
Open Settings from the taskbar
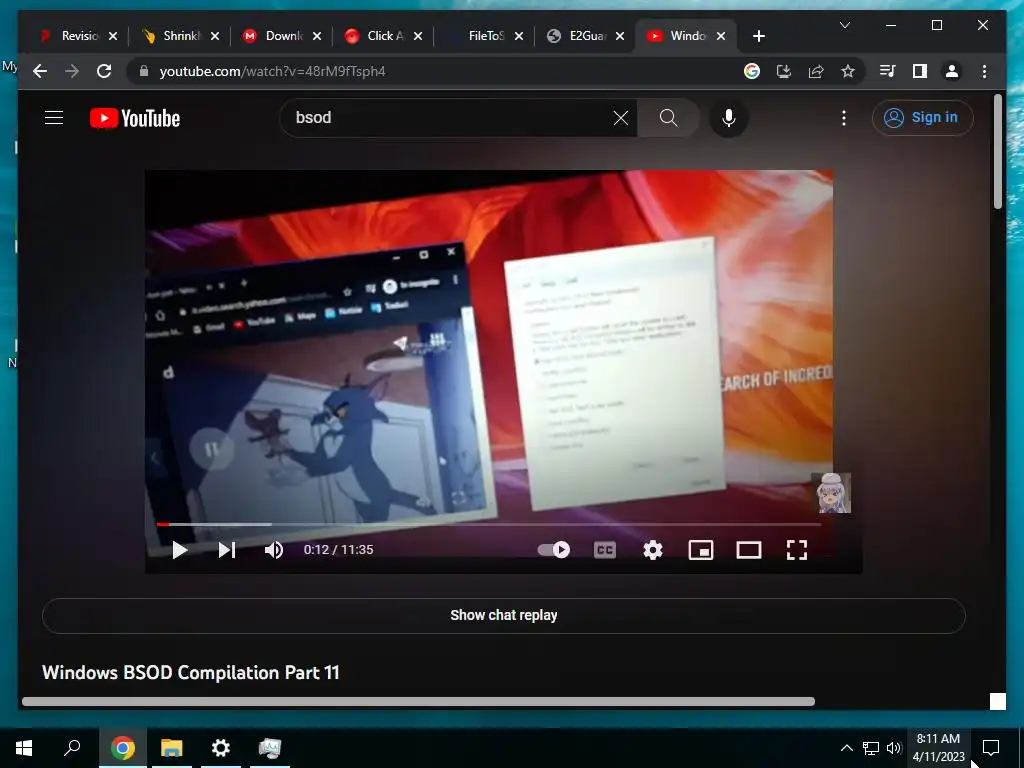(221, 748)
